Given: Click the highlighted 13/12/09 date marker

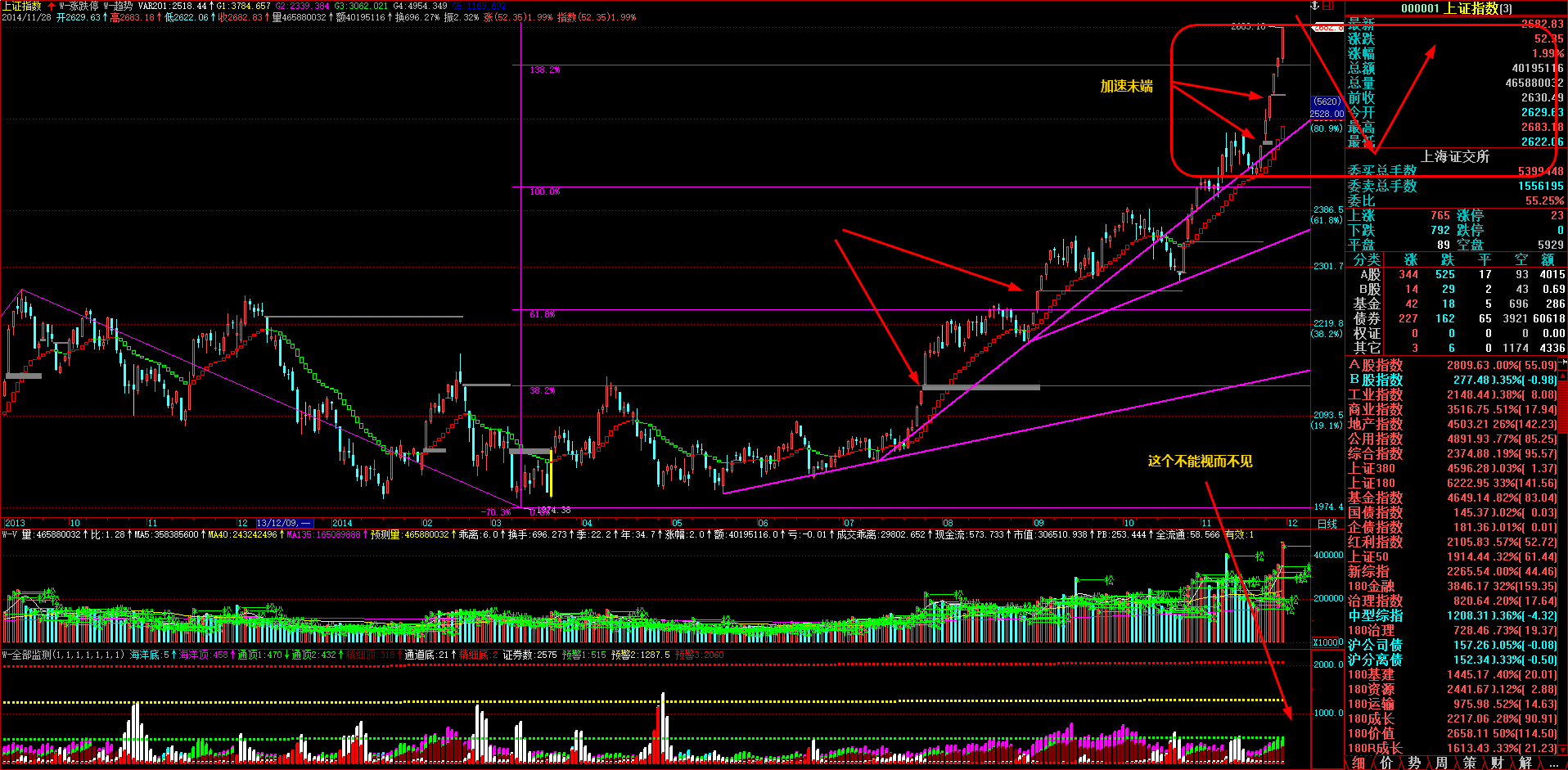Looking at the screenshot, I should [284, 523].
